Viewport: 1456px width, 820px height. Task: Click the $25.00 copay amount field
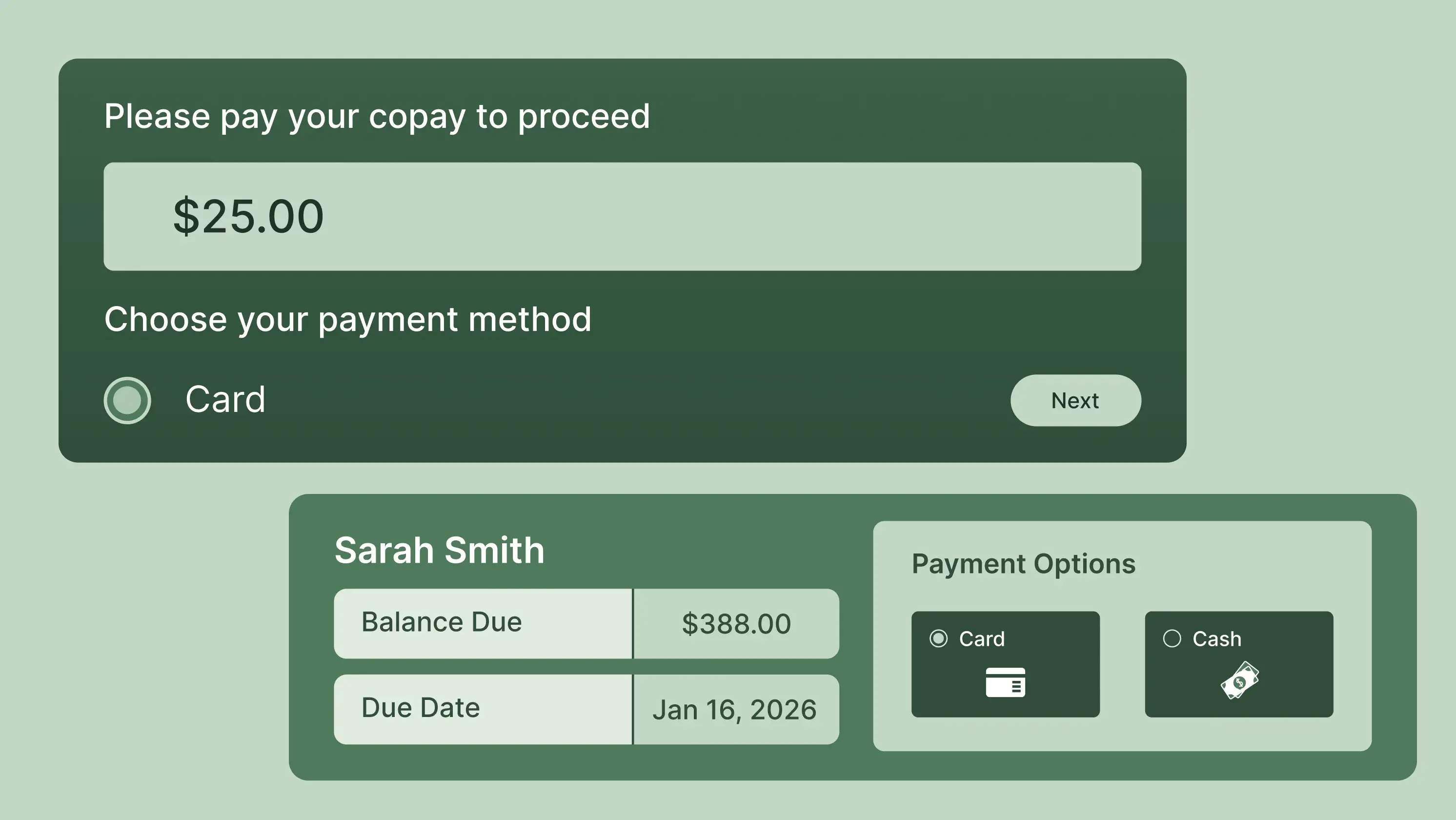tap(622, 217)
